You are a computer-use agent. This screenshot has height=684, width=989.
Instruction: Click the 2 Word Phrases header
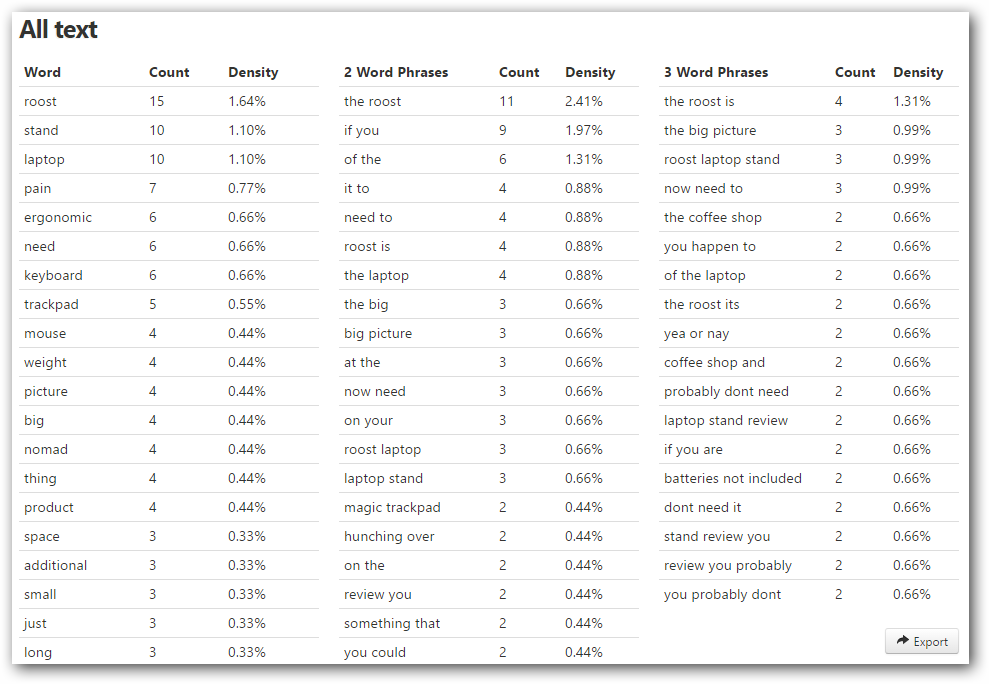coord(395,73)
